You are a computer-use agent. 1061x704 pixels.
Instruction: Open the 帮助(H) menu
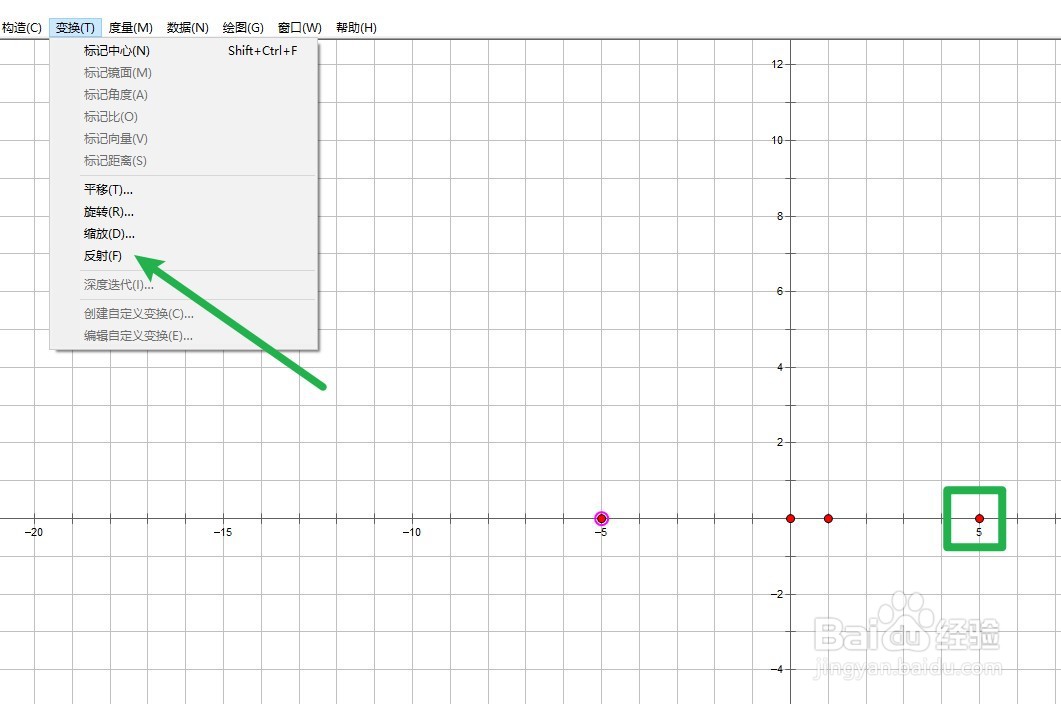(356, 28)
